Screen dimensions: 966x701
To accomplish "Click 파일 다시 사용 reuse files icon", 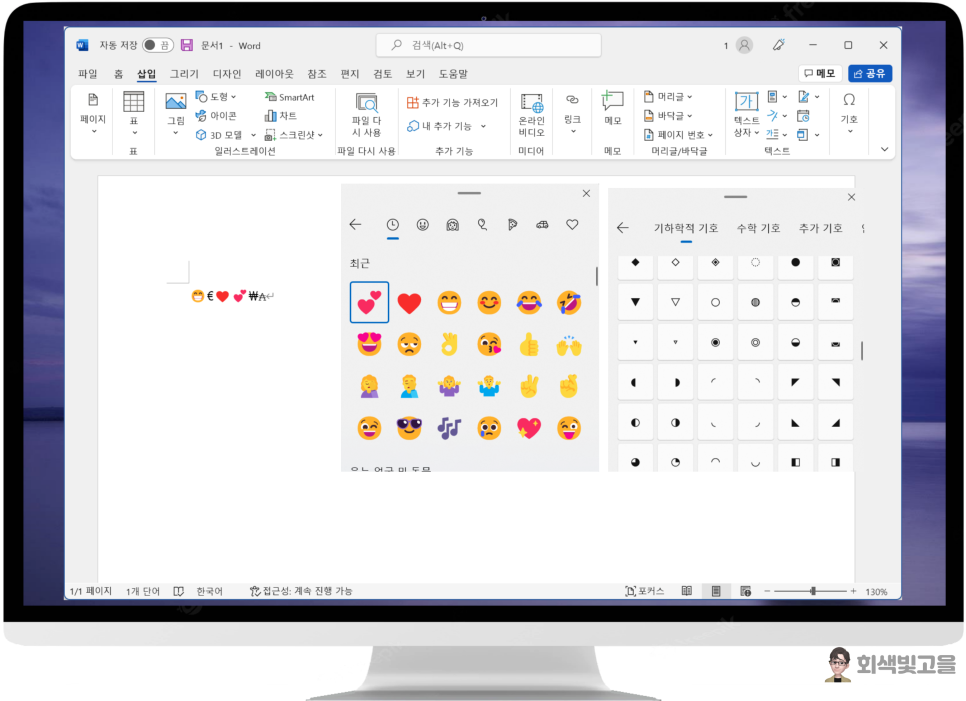I will coord(367,102).
